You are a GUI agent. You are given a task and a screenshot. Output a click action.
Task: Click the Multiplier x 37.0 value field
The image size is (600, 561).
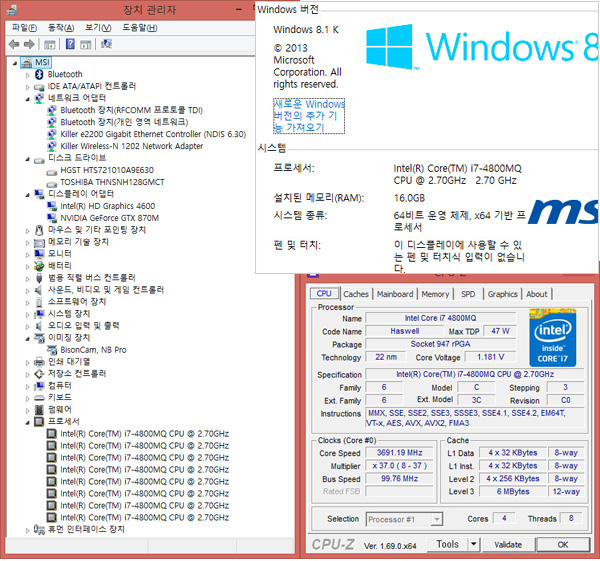point(399,466)
